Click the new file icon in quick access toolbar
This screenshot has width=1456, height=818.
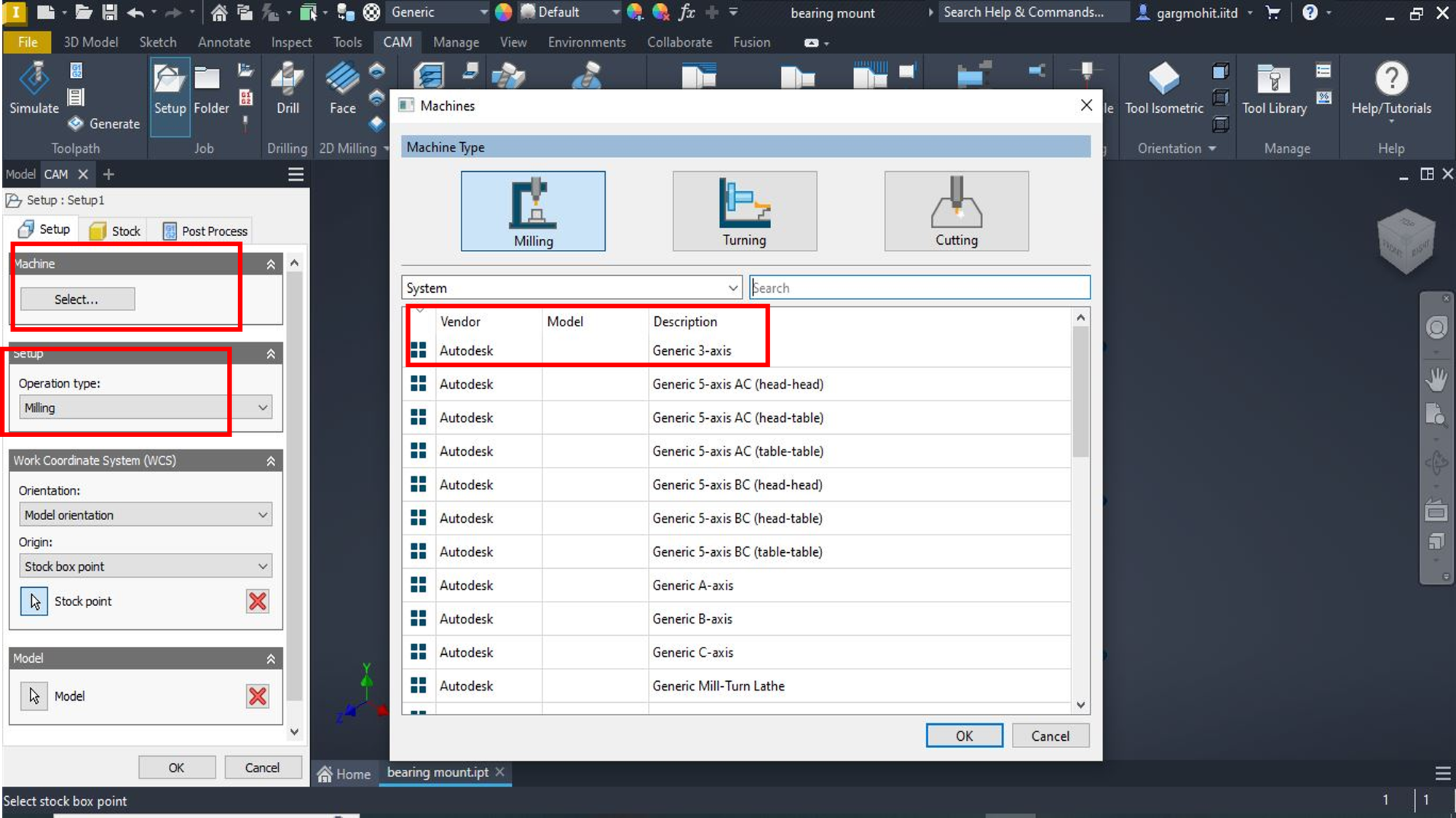tap(45, 12)
